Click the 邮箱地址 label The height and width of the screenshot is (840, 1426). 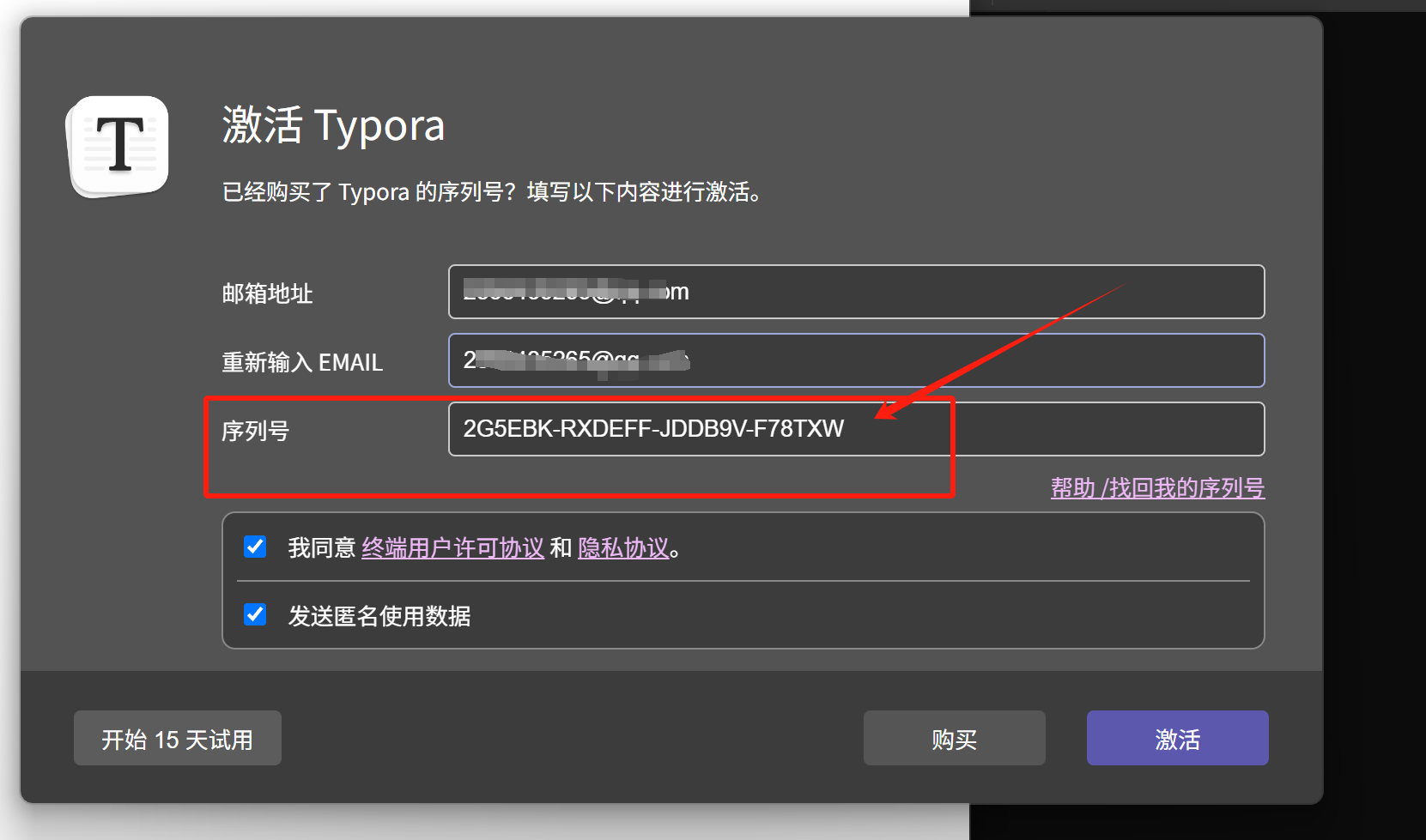pyautogui.click(x=267, y=293)
